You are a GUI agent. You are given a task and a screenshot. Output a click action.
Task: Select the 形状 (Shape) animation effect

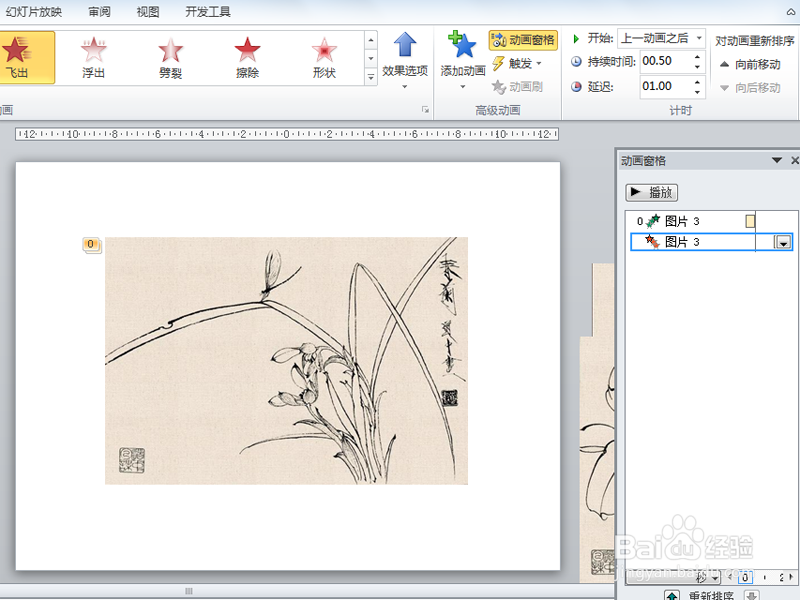324,57
